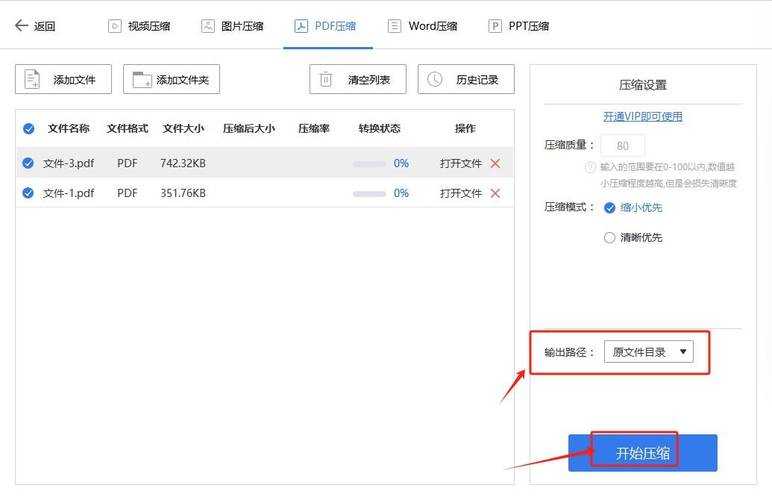772x500 pixels.
Task: Remove 文件-3.pdf with red X
Action: [x=495, y=163]
